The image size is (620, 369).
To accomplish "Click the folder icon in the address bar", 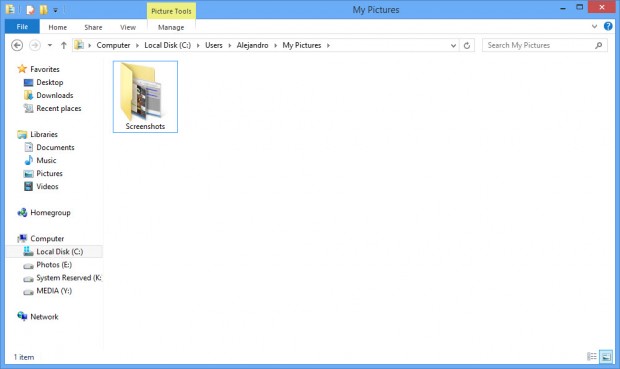I will (x=79, y=45).
